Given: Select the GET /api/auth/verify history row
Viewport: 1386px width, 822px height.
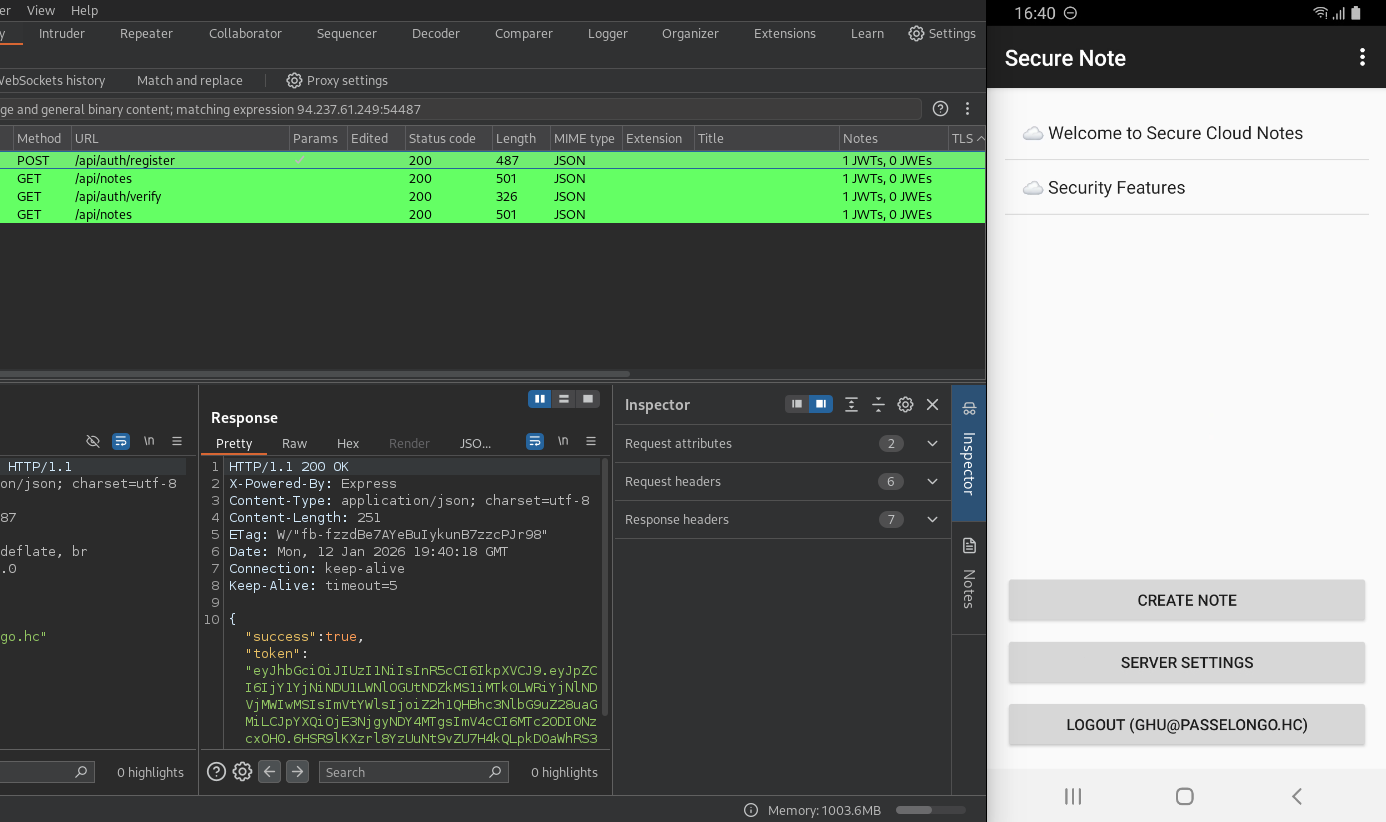Looking at the screenshot, I should click(x=493, y=196).
